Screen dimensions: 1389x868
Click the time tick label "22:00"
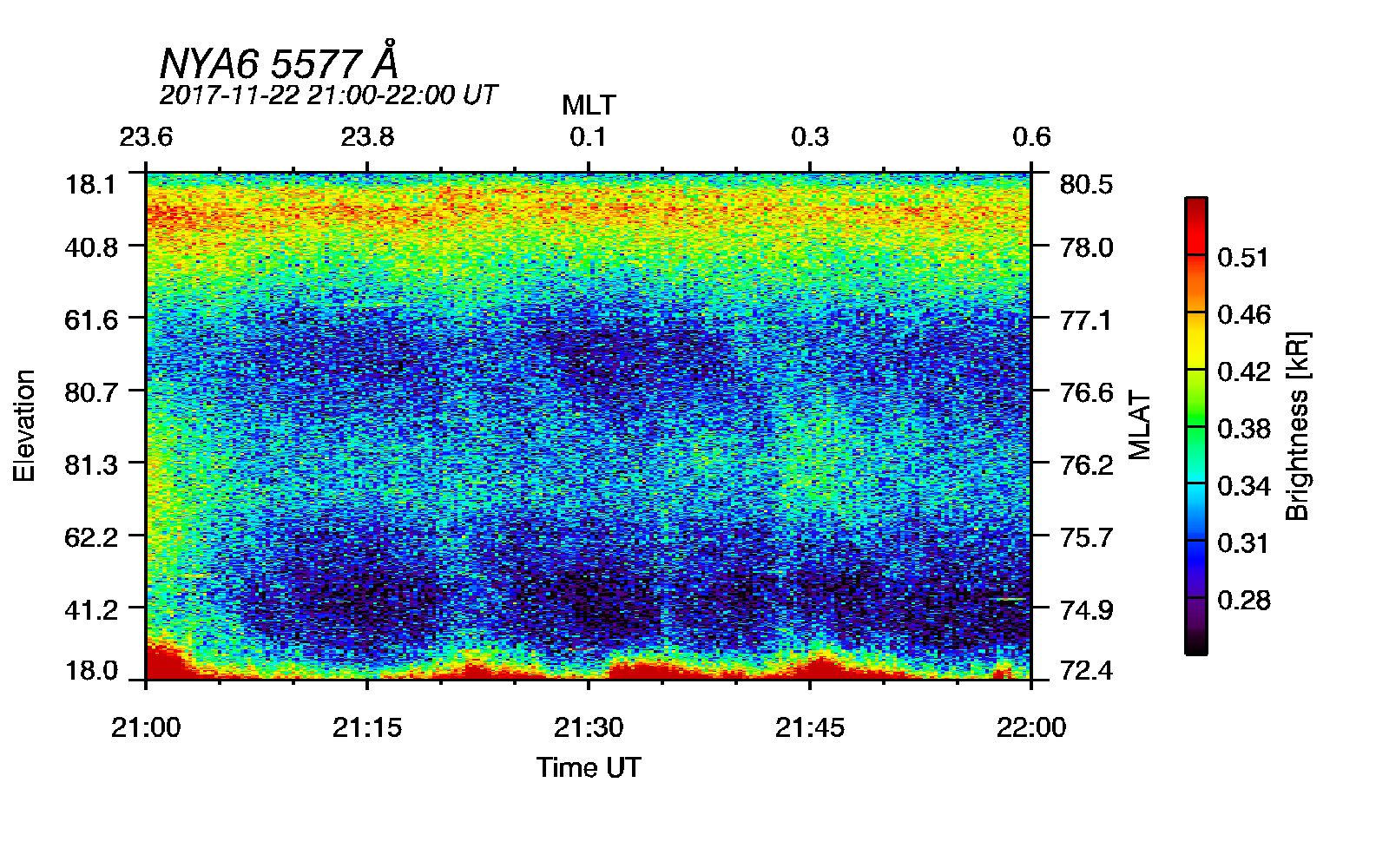[x=1031, y=727]
